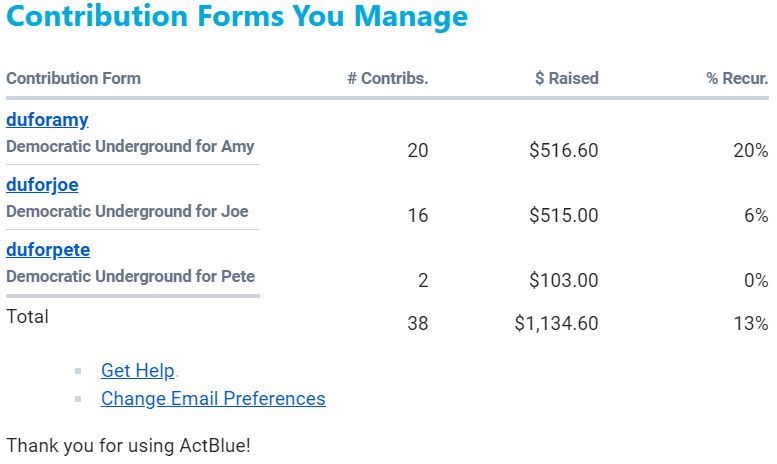This screenshot has width=777, height=464.
Task: Click the Contribution Forms You Manage heading
Action: pyautogui.click(x=237, y=17)
